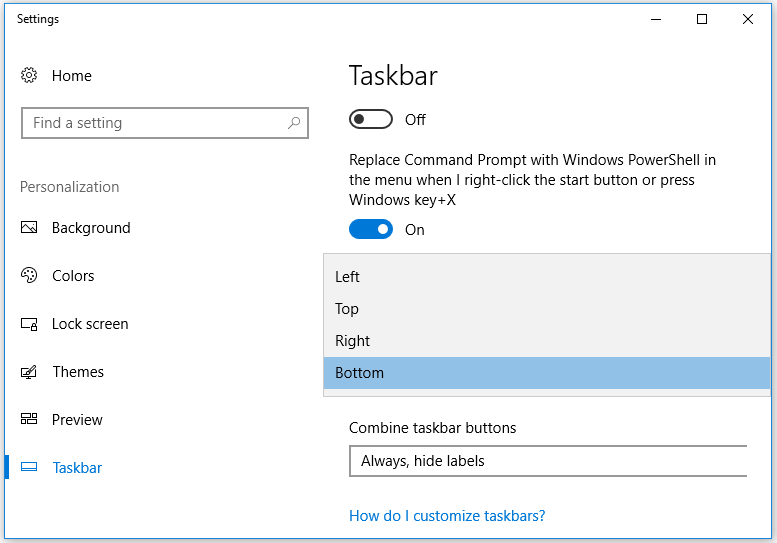This screenshot has height=543, width=777.
Task: Select the highlighted Bottom option
Action: (x=359, y=373)
